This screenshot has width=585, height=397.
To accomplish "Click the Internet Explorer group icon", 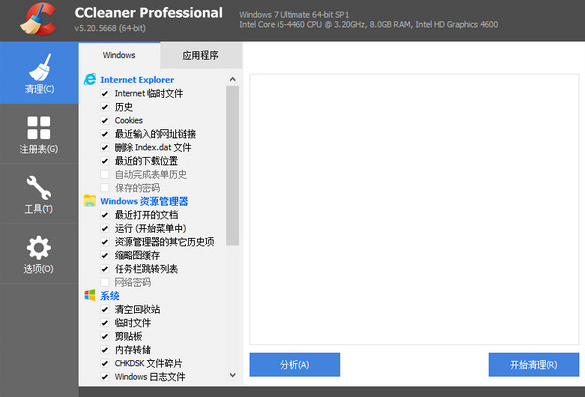I will 90,79.
